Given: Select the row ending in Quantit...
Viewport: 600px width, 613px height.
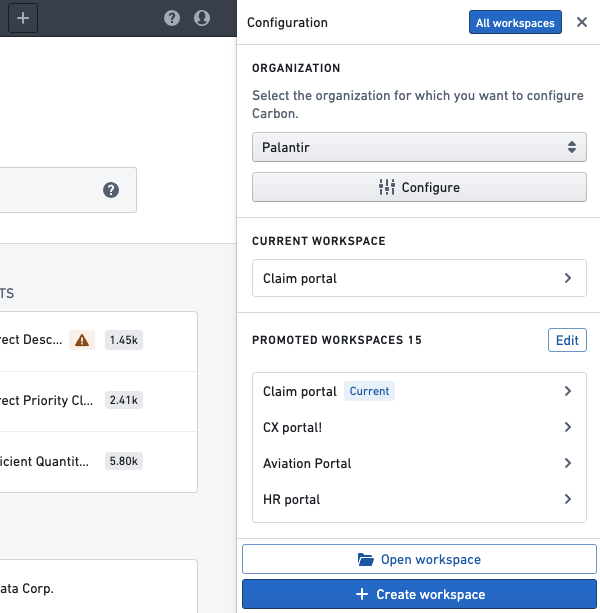Looking at the screenshot, I should pyautogui.click(x=98, y=462).
